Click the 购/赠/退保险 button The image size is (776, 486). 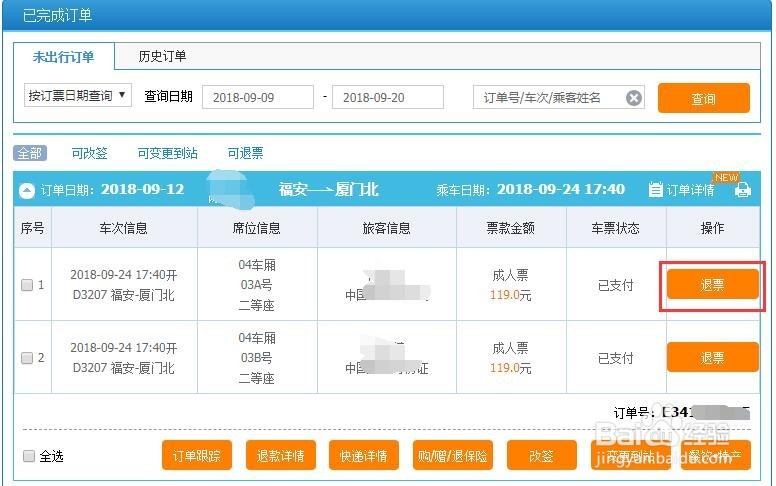point(452,455)
